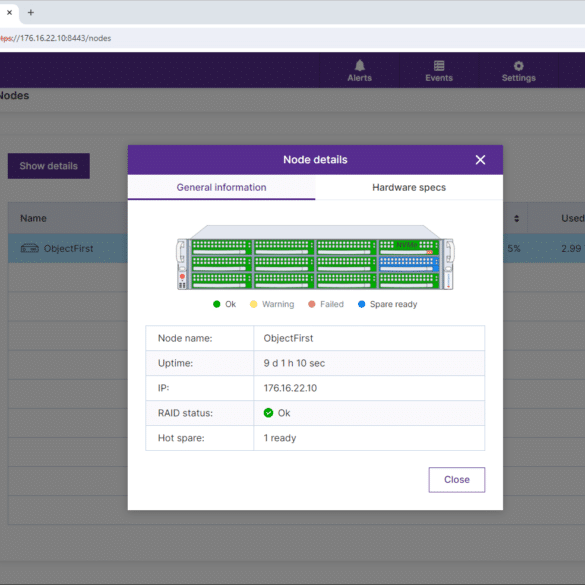
Task: Click the Node details dialog title
Action: click(315, 160)
